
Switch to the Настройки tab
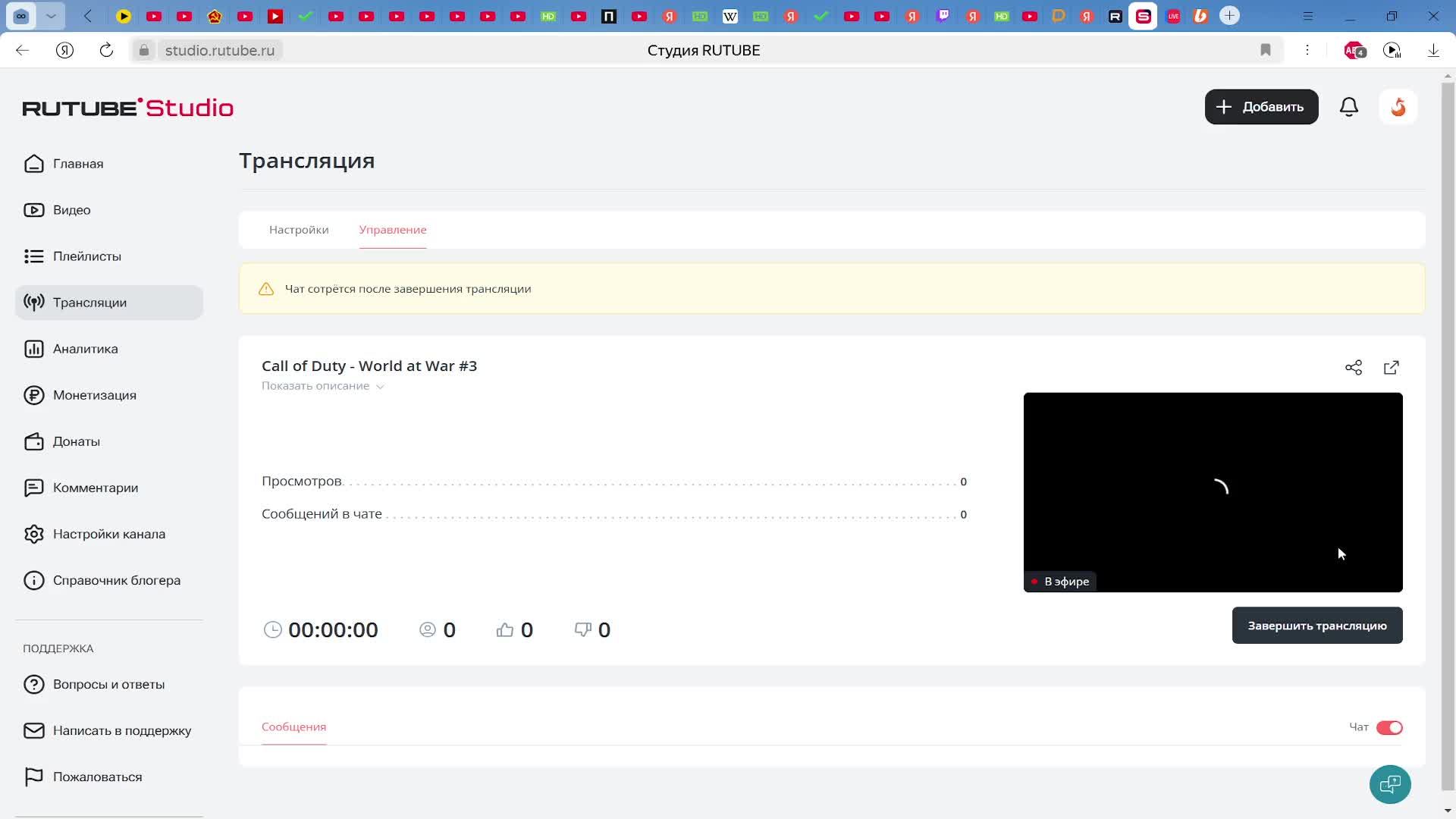[x=299, y=230]
